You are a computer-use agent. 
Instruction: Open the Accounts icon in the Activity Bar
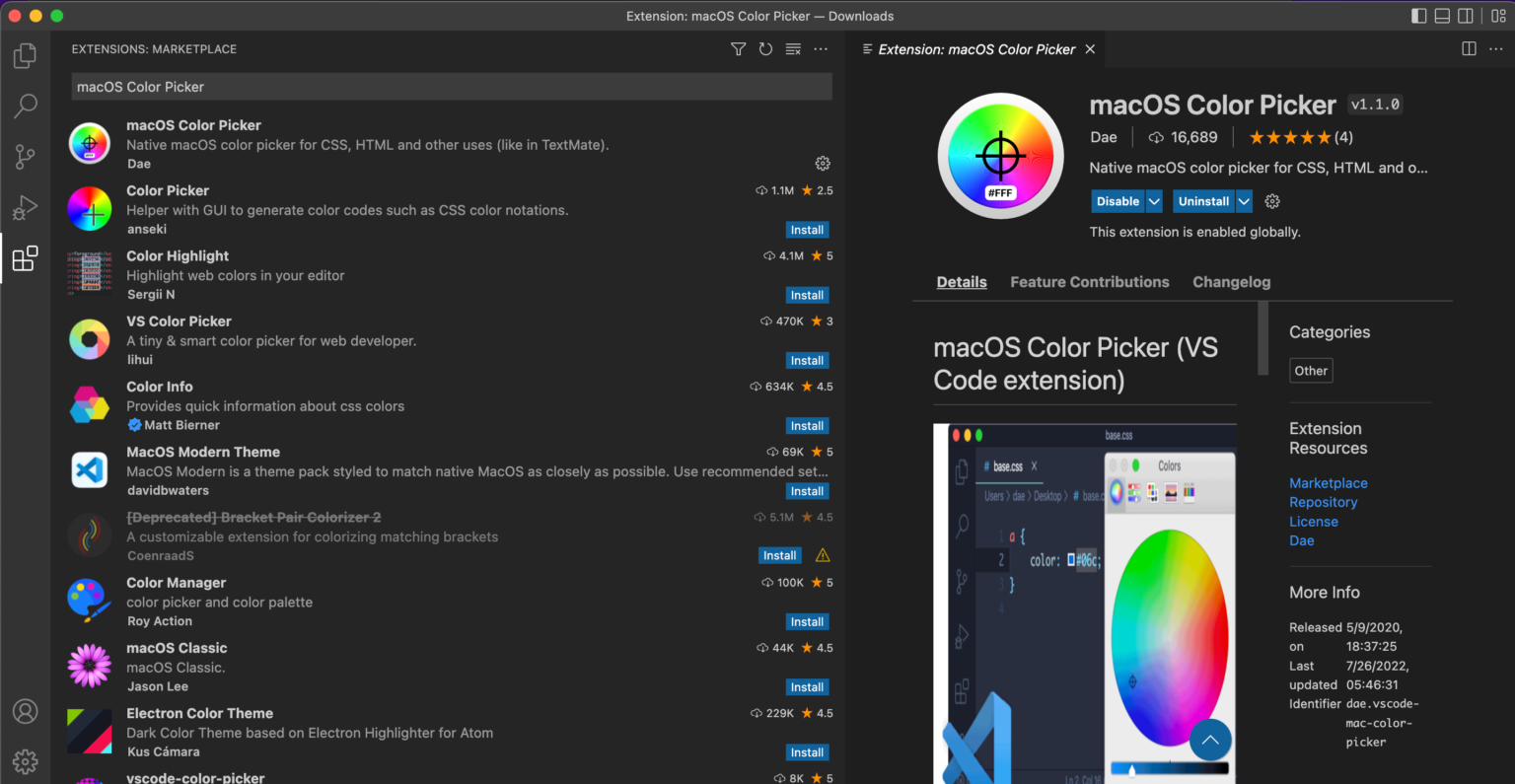pyautogui.click(x=25, y=712)
